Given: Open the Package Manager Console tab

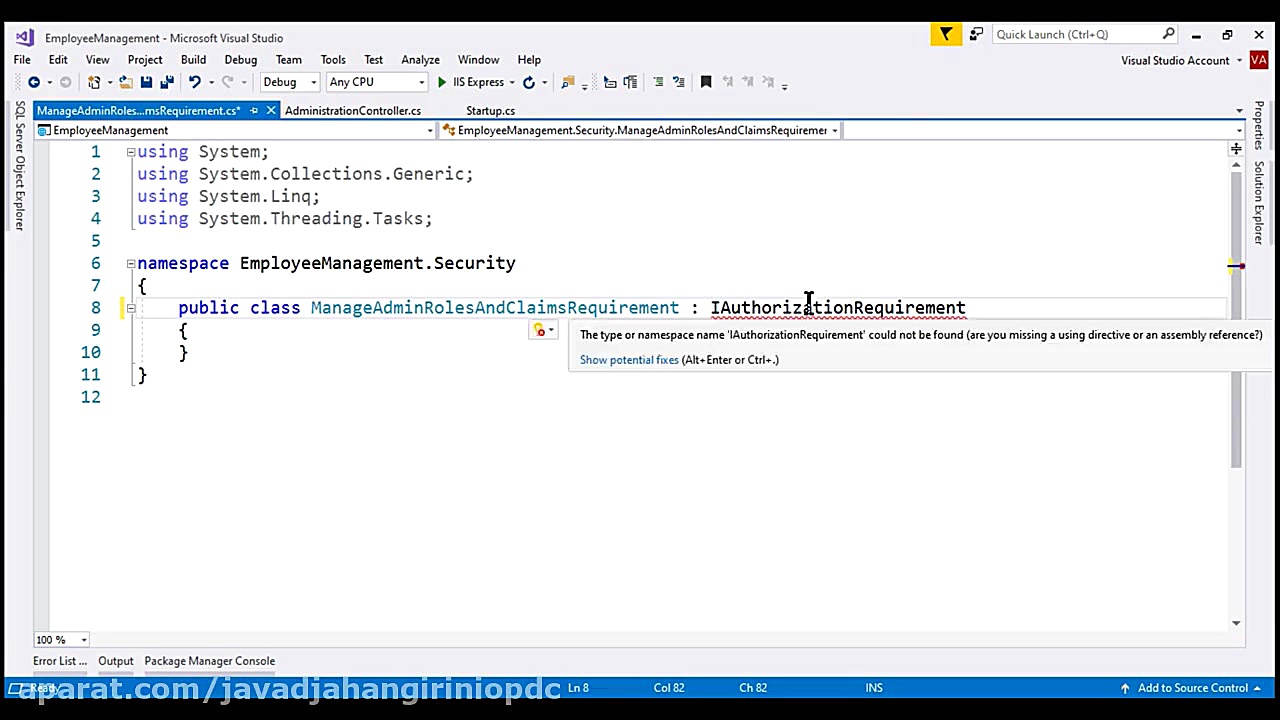Looking at the screenshot, I should click(x=209, y=661).
